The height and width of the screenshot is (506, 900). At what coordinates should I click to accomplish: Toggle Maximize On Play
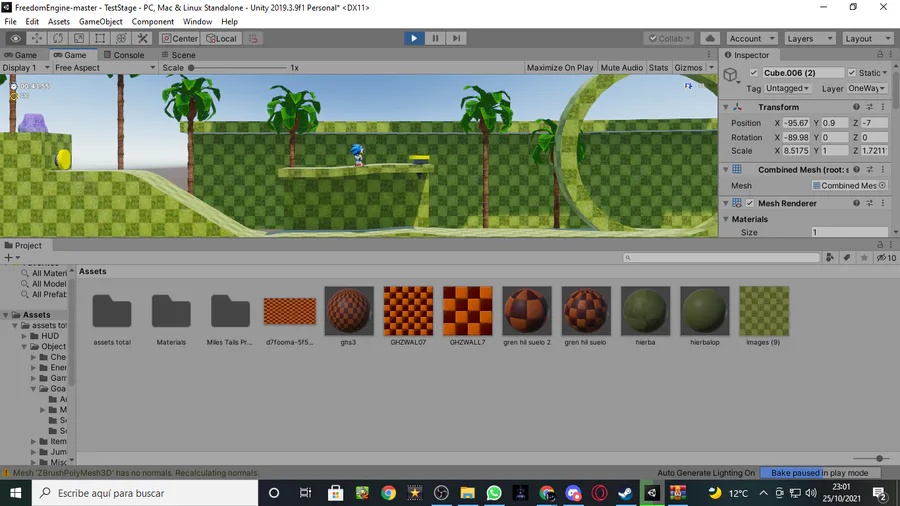[x=560, y=68]
